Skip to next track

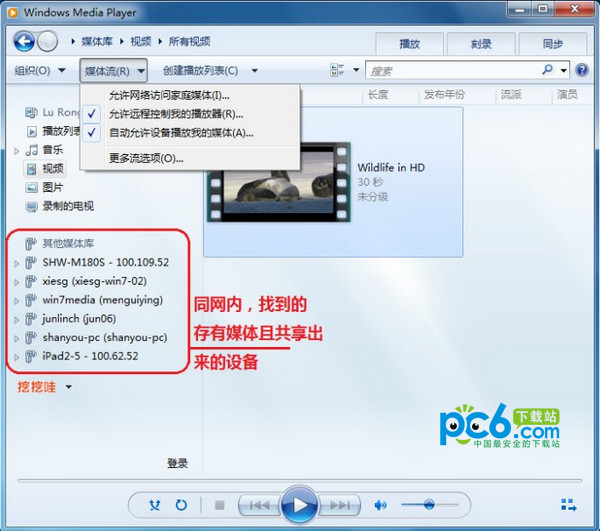point(339,505)
